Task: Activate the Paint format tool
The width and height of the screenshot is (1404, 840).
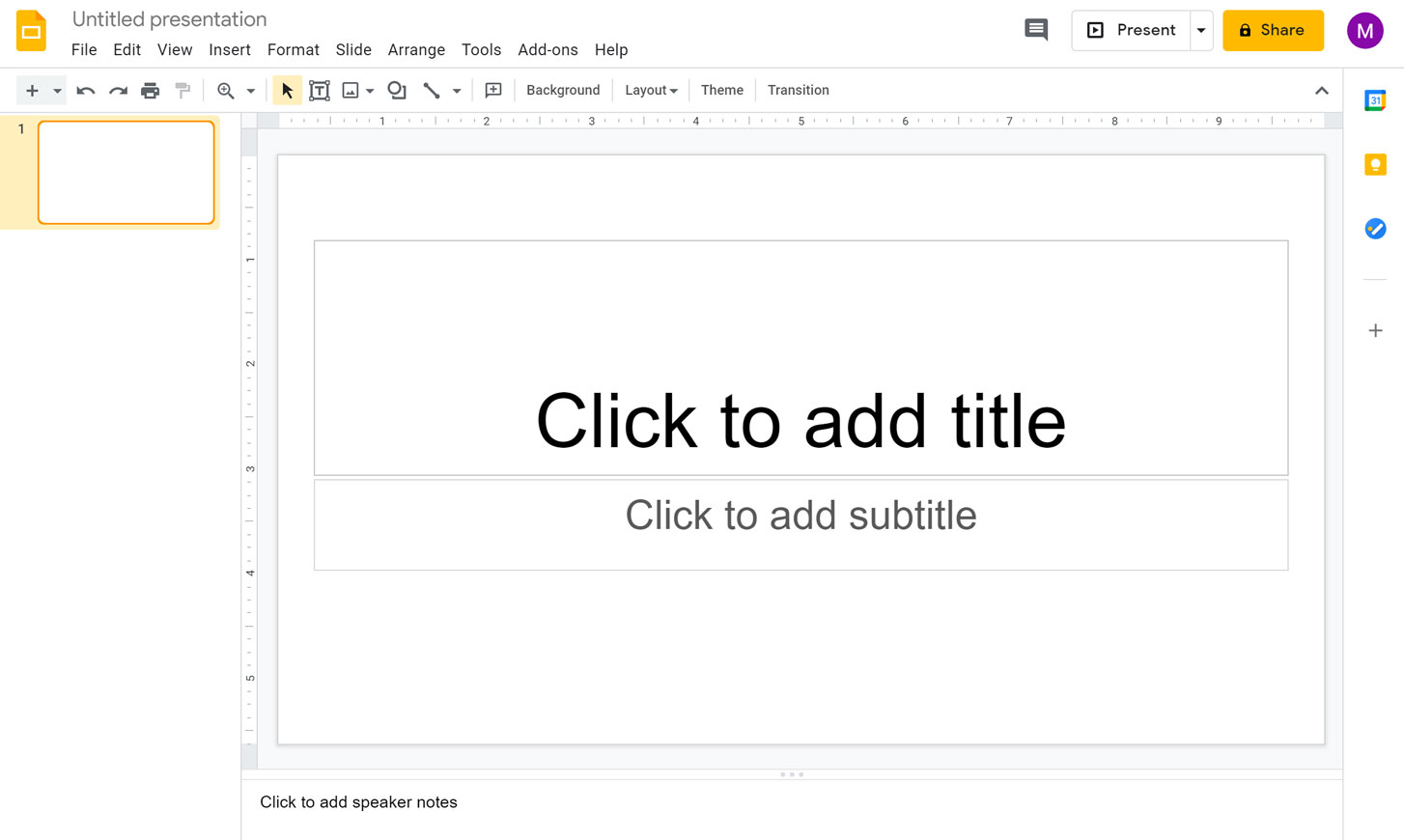Action: pyautogui.click(x=182, y=90)
